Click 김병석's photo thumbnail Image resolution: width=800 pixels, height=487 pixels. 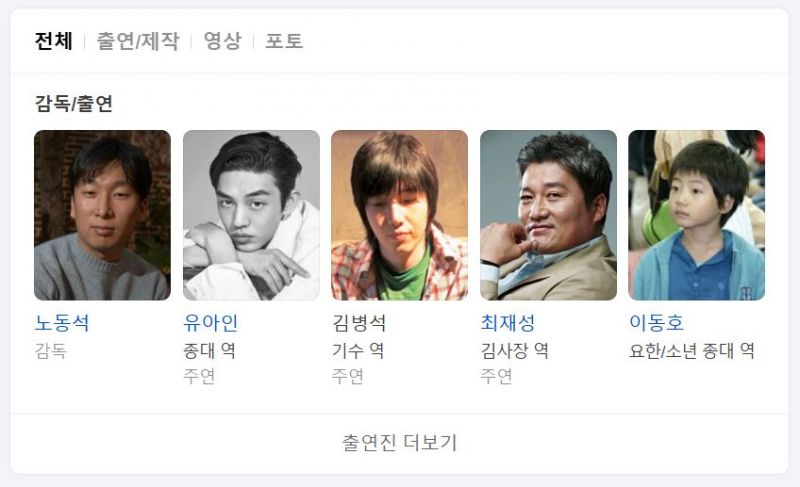[x=399, y=215]
